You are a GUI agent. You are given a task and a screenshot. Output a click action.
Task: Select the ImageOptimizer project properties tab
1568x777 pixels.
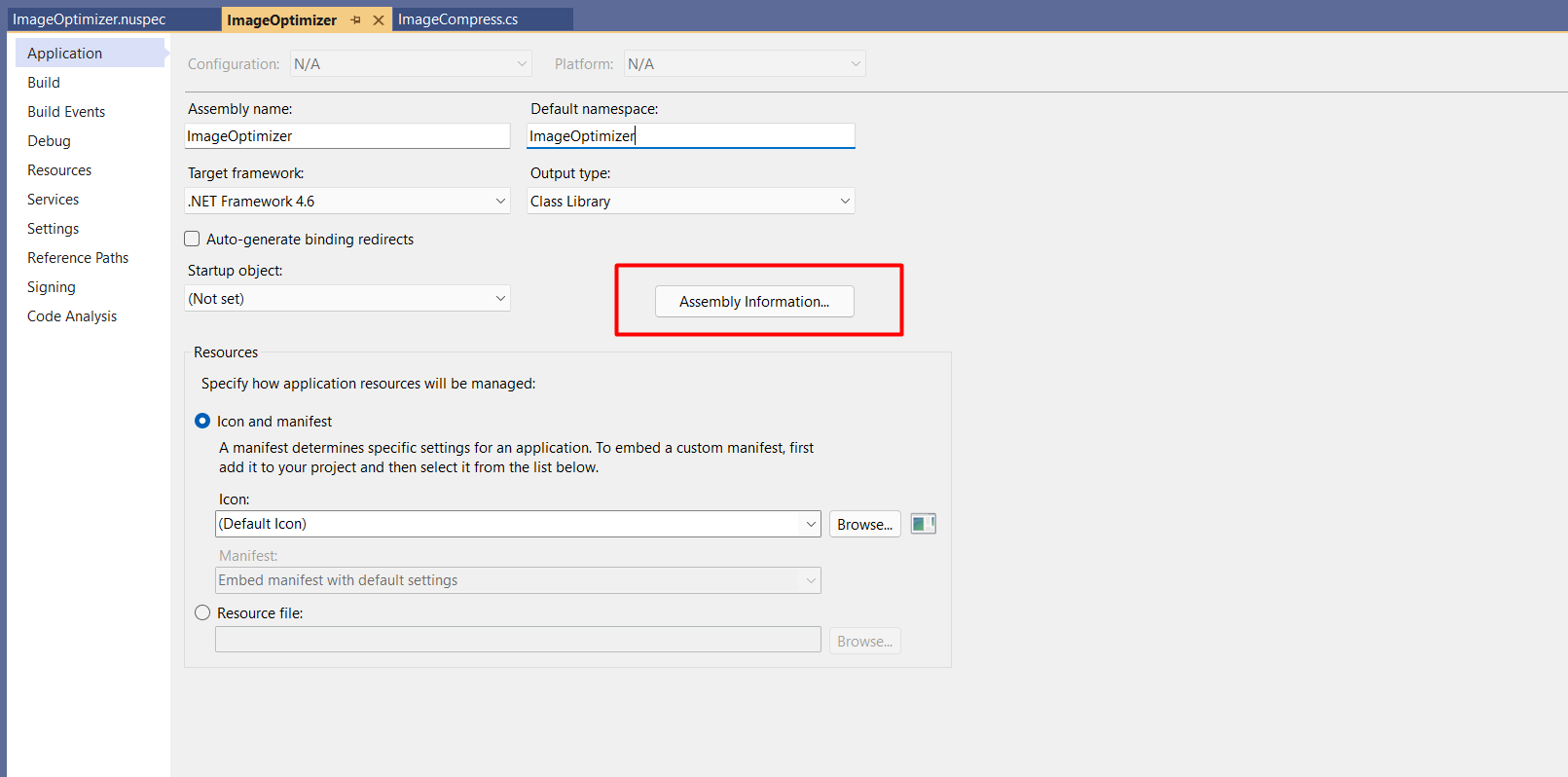pos(282,19)
